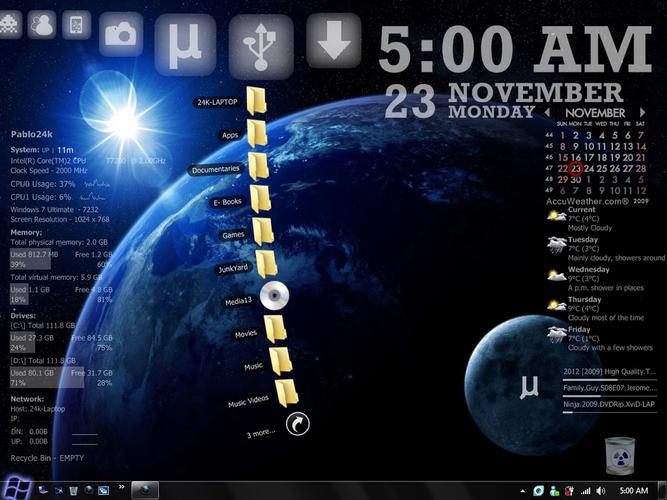
Task: Go to next month in calendar
Action: tap(642, 112)
